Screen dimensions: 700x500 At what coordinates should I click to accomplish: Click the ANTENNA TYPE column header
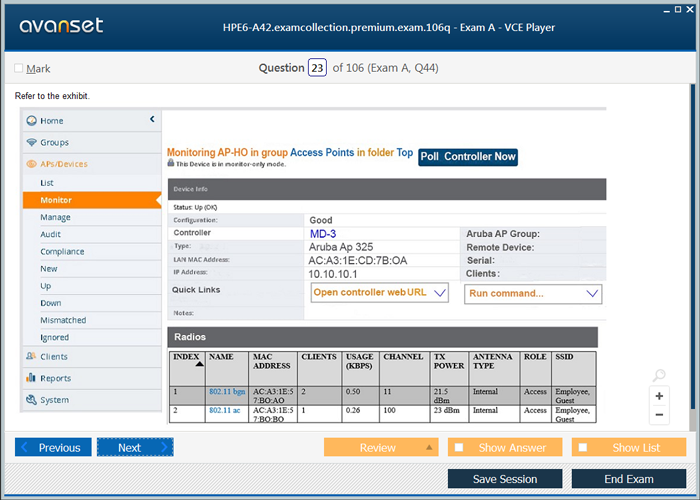point(495,369)
